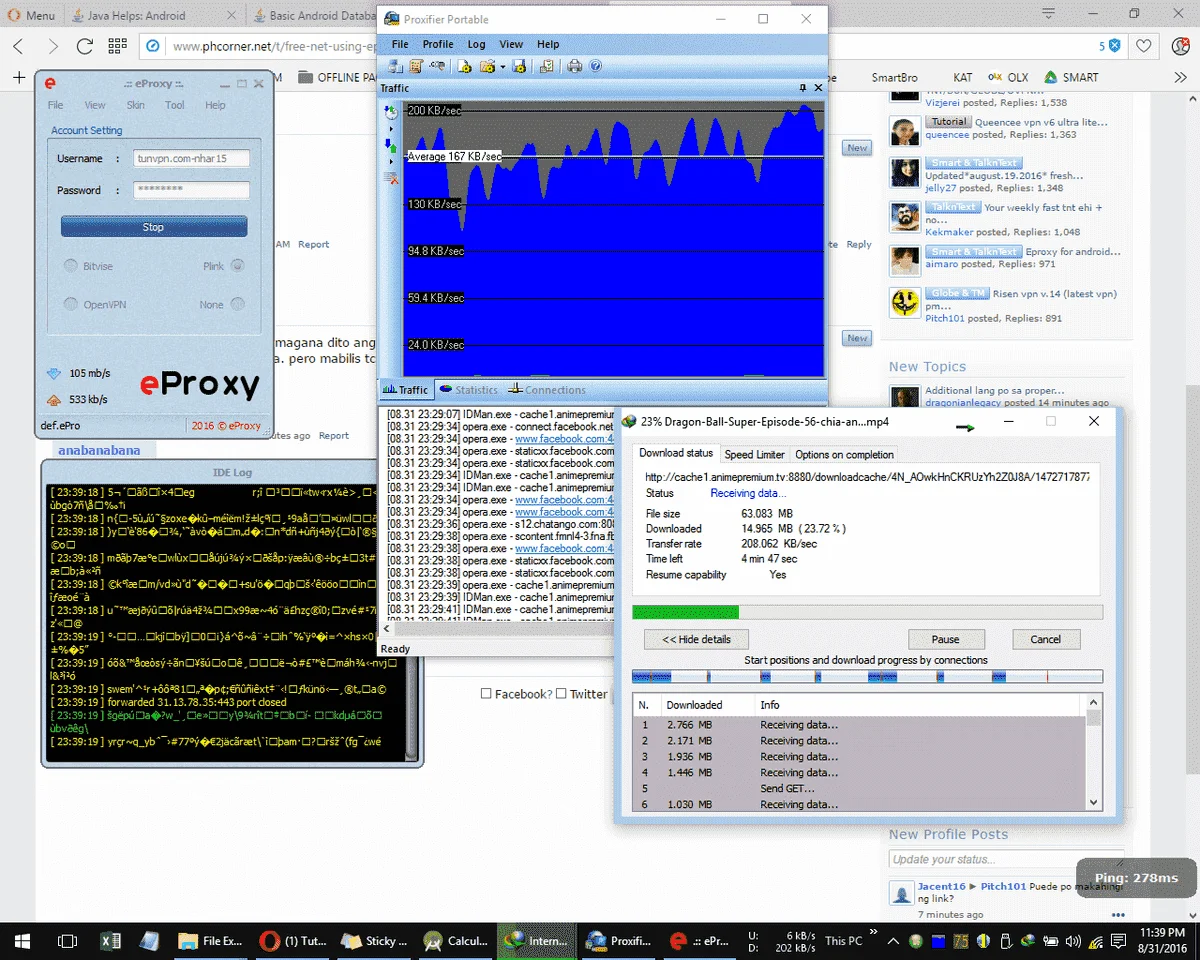Tick the Twitter checkbox on webpage

561,694
